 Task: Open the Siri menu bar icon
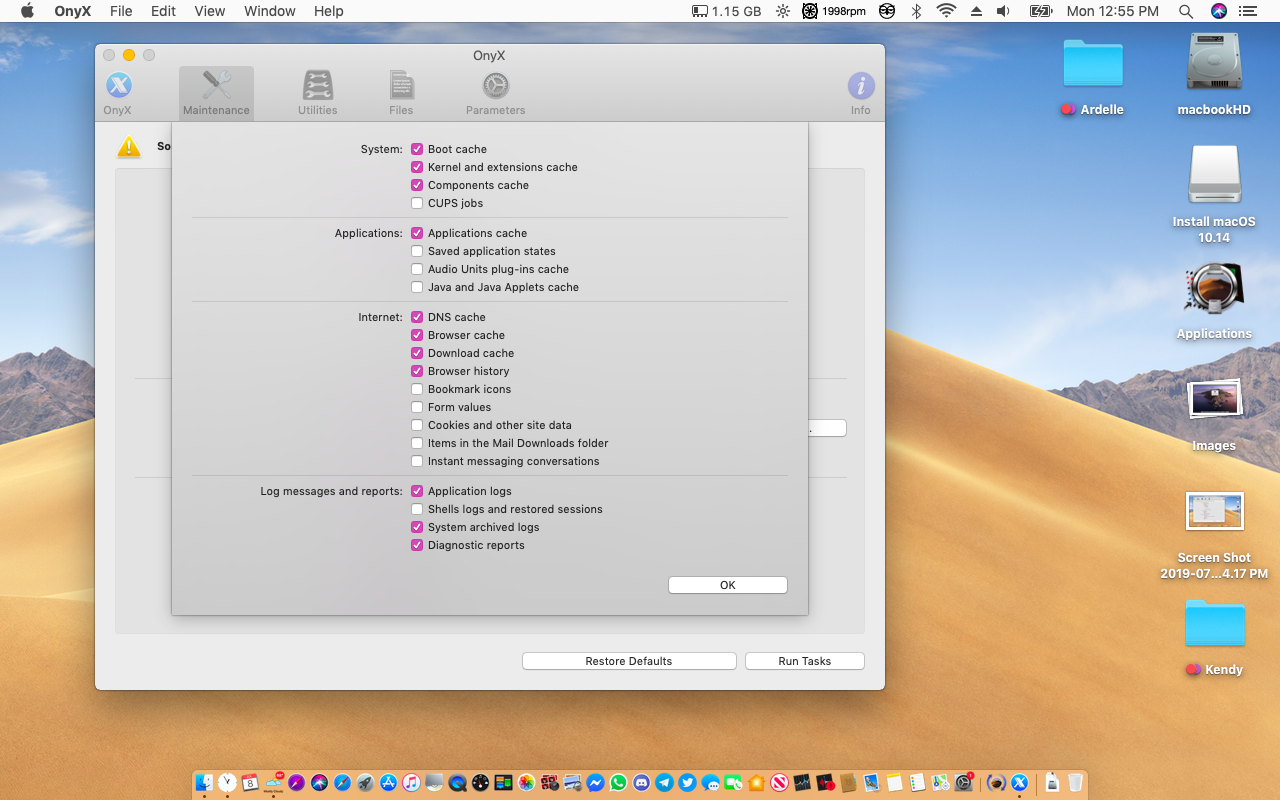[1218, 11]
